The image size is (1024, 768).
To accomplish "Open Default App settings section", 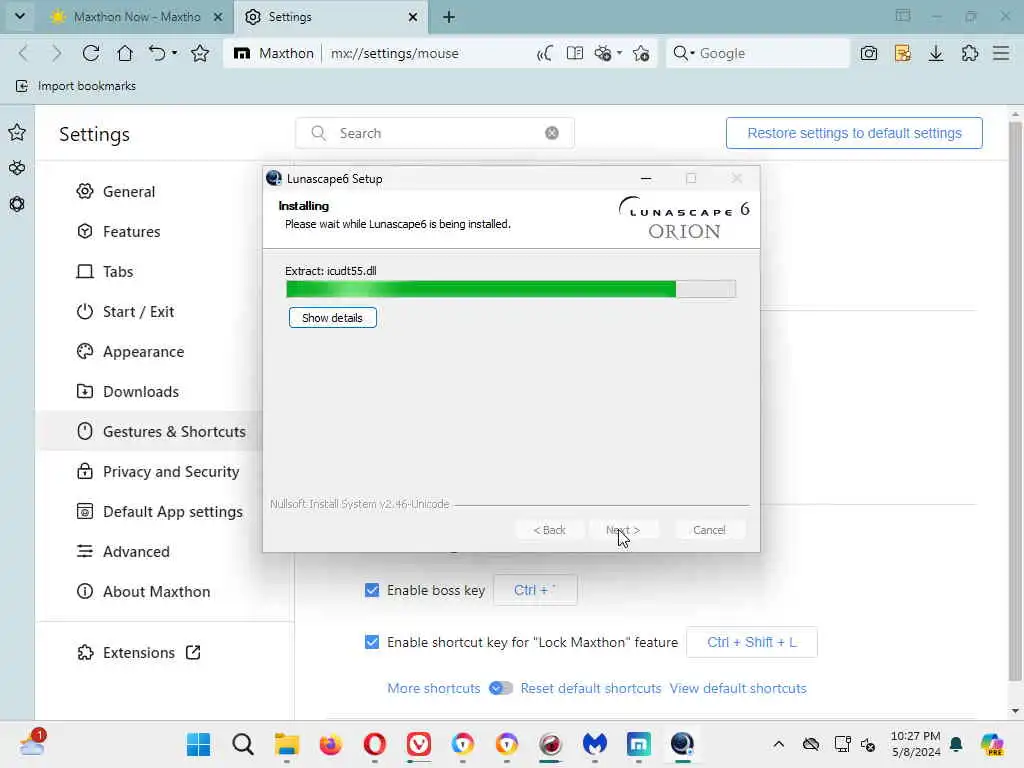I will [160, 512].
